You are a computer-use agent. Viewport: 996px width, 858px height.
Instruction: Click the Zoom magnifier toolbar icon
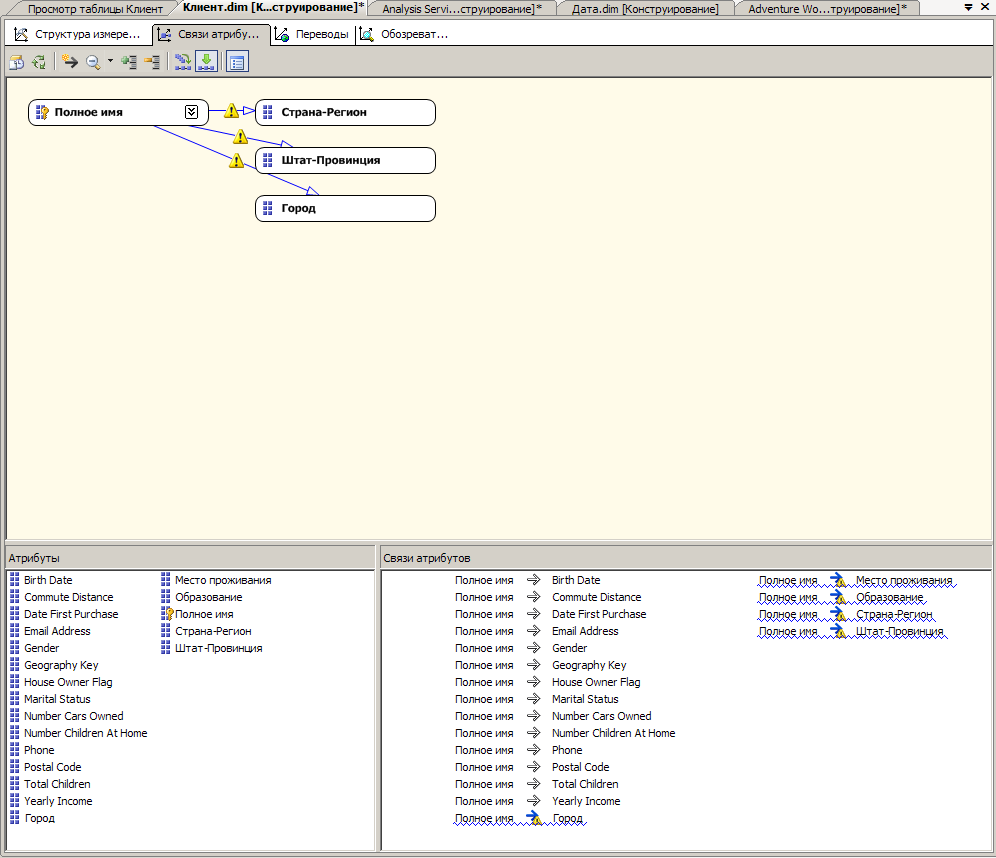pos(93,62)
